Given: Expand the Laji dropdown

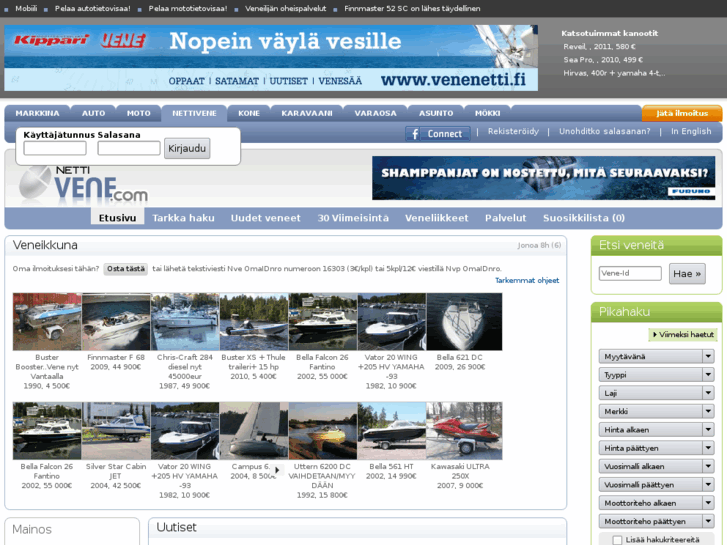Looking at the screenshot, I should pyautogui.click(x=656, y=393).
